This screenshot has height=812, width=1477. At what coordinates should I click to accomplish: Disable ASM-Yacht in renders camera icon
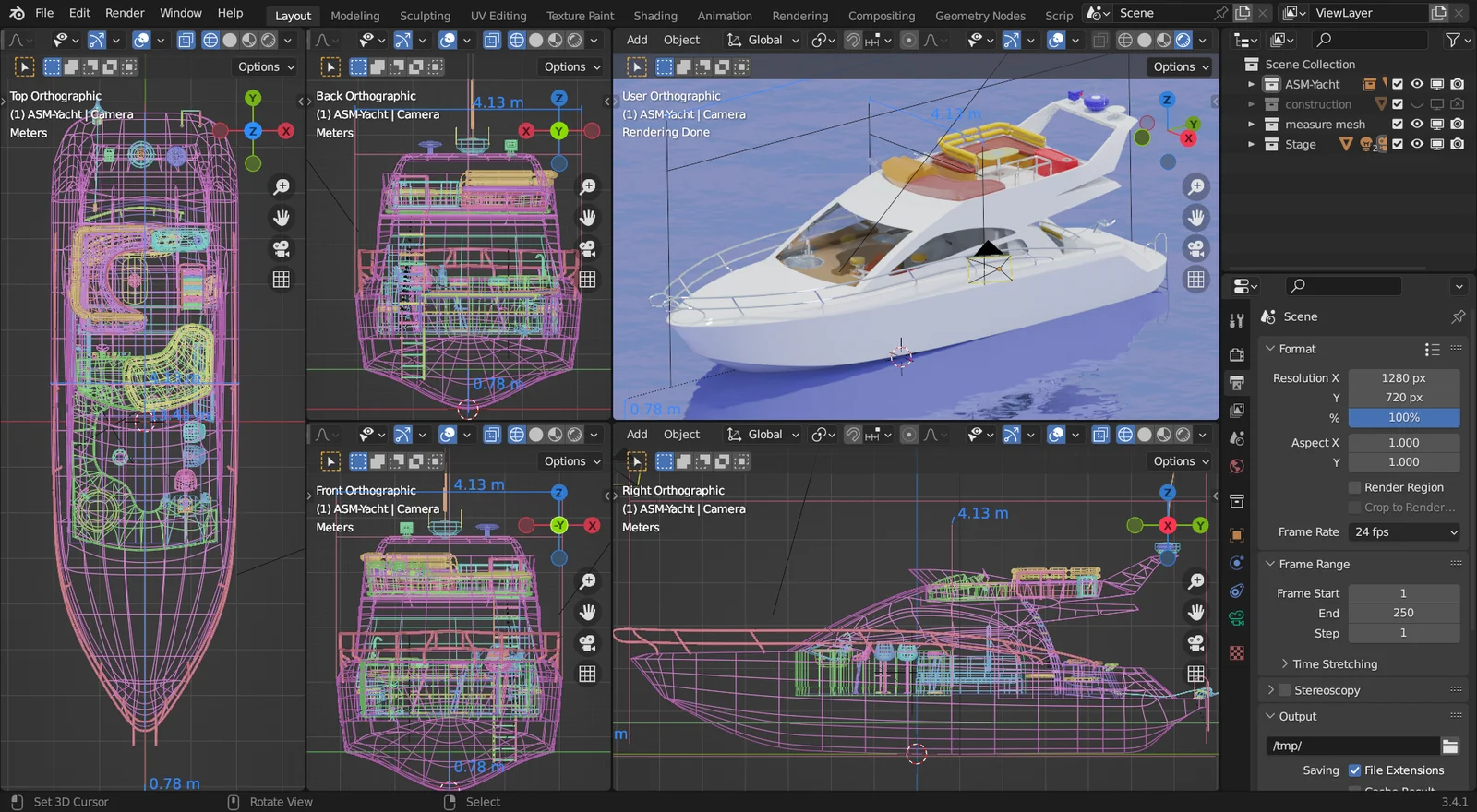click(x=1458, y=84)
